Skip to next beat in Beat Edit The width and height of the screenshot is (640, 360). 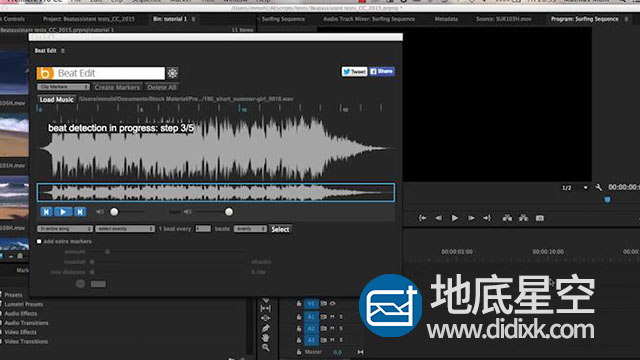tap(80, 212)
